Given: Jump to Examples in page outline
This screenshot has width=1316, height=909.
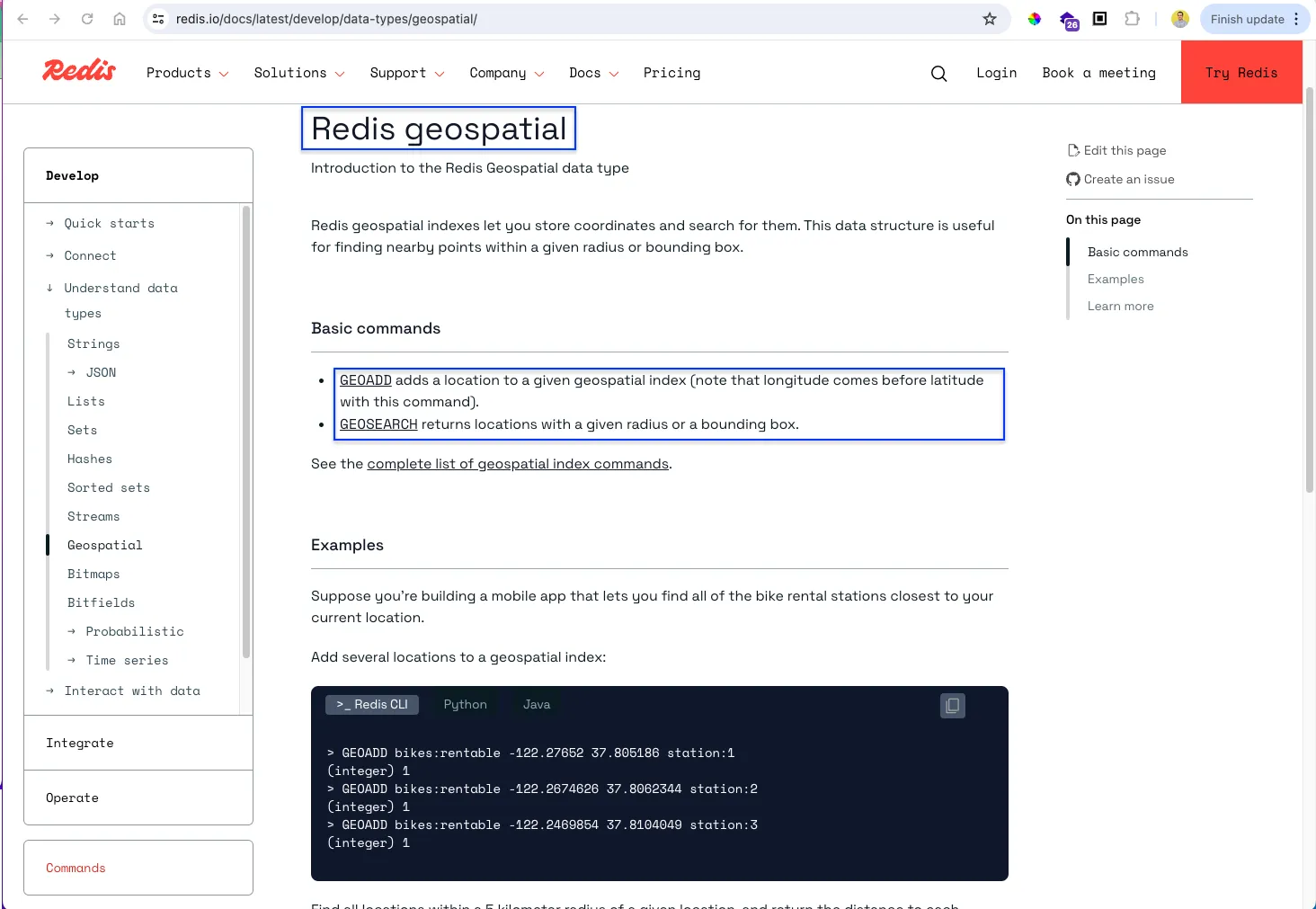Looking at the screenshot, I should click(x=1116, y=280).
